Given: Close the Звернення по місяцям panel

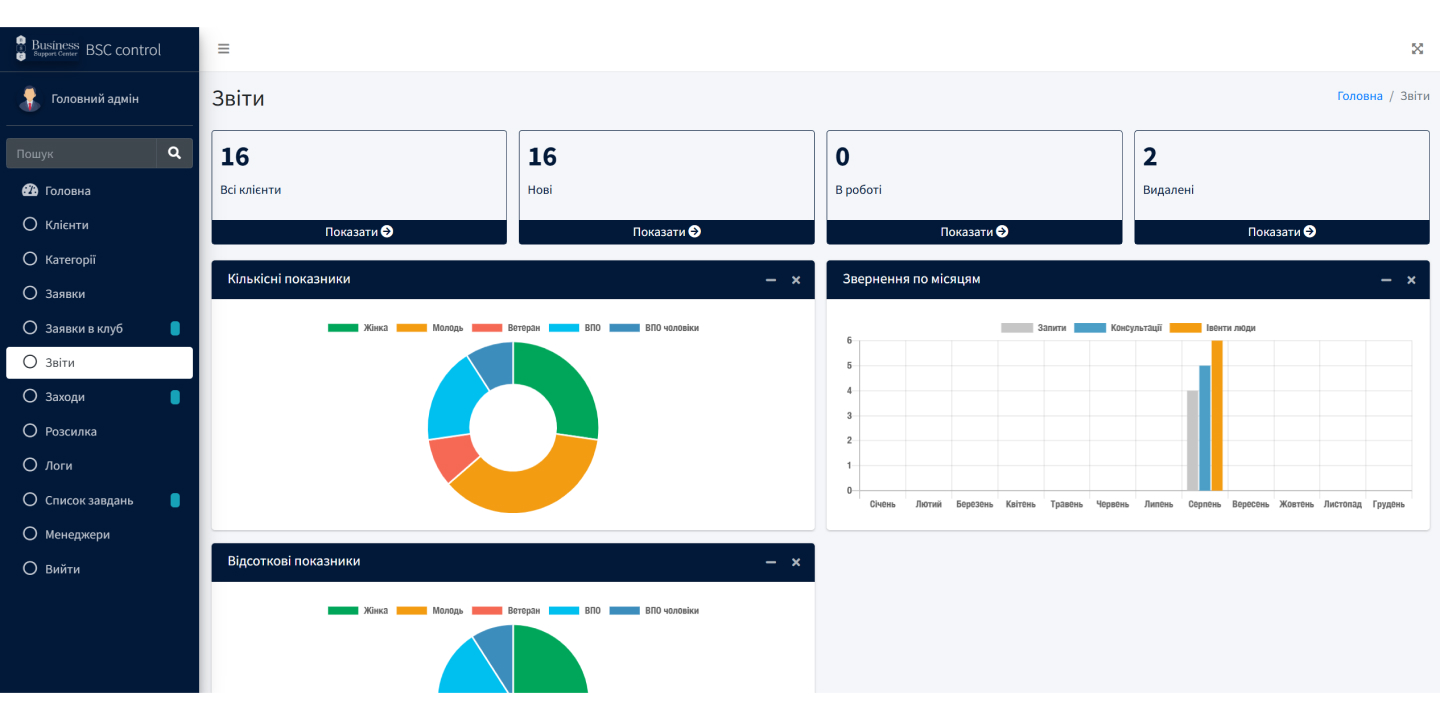Looking at the screenshot, I should 1411,280.
